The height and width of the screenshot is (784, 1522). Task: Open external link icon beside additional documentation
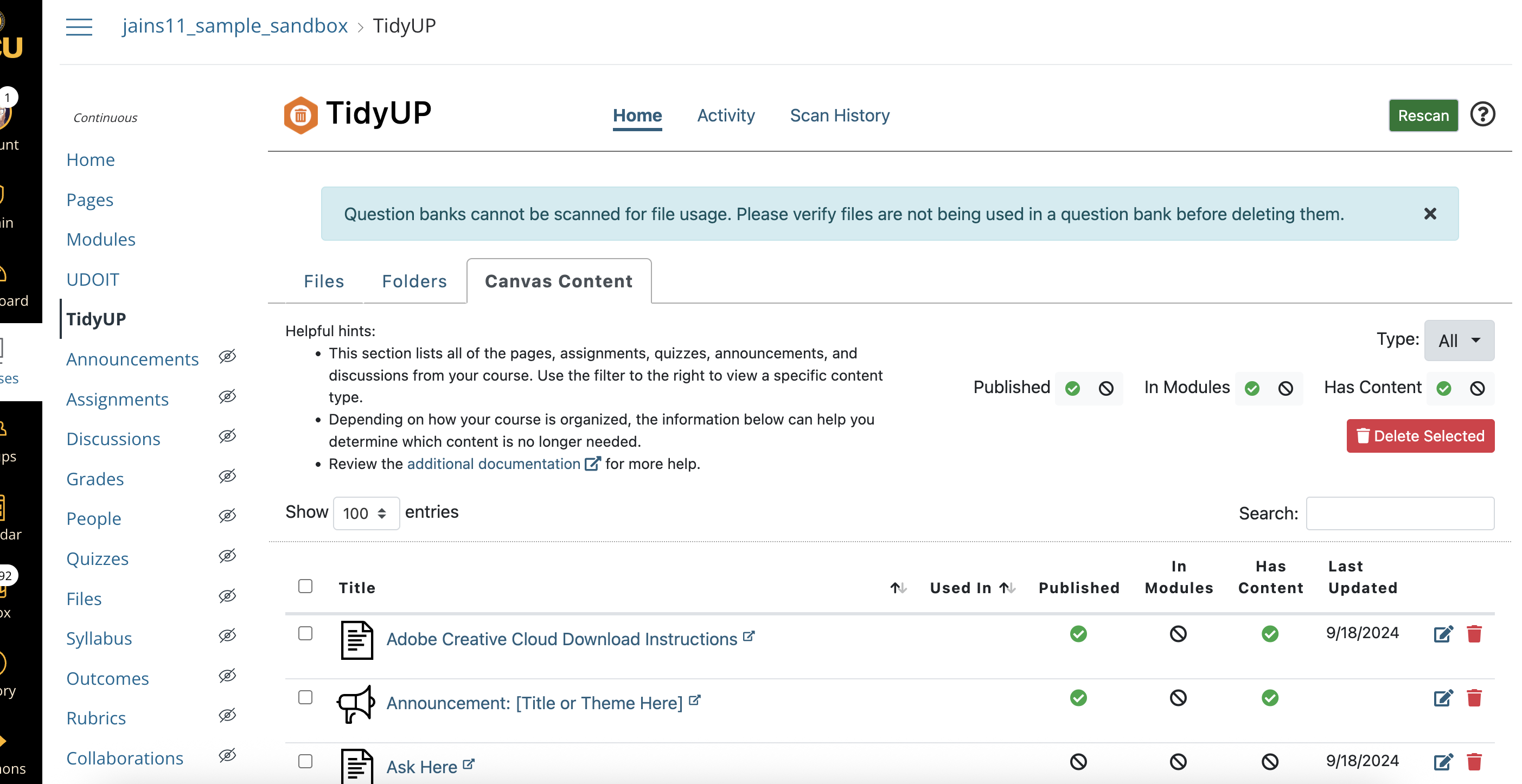[x=592, y=464]
